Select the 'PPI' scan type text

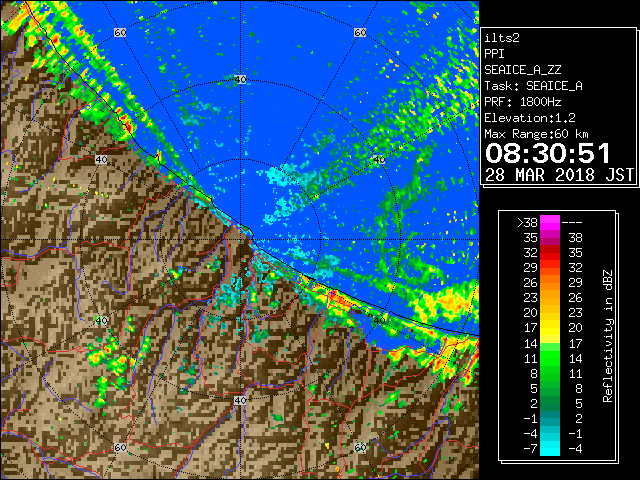(x=494, y=54)
